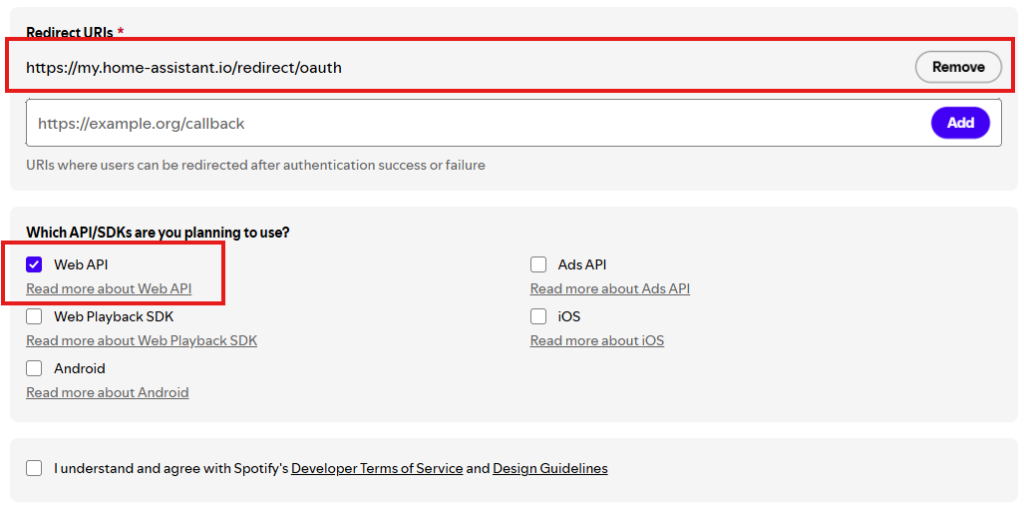Click the Which API/SDKs question heading
Viewport: 1024px width, 507px height.
[x=158, y=232]
